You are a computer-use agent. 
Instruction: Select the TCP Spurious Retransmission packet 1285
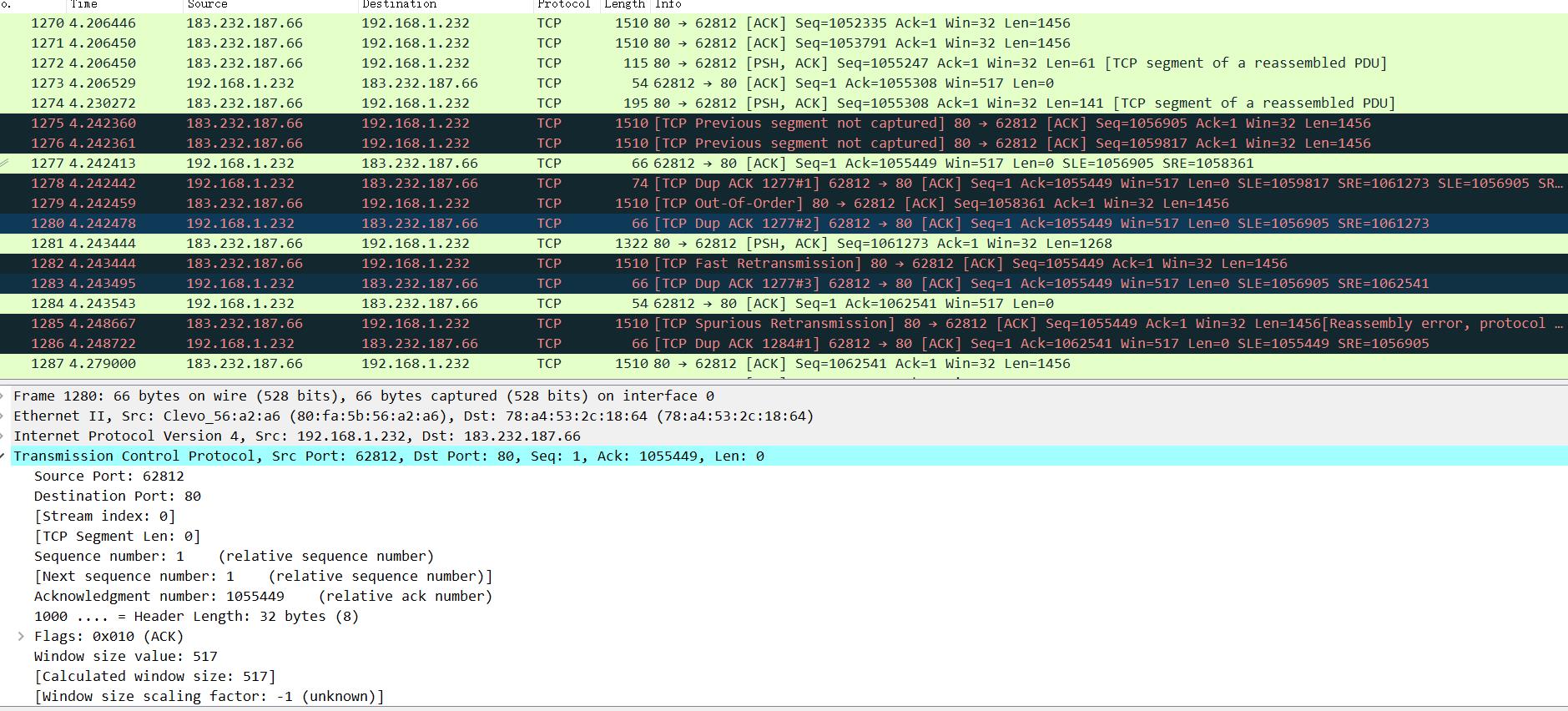click(784, 324)
